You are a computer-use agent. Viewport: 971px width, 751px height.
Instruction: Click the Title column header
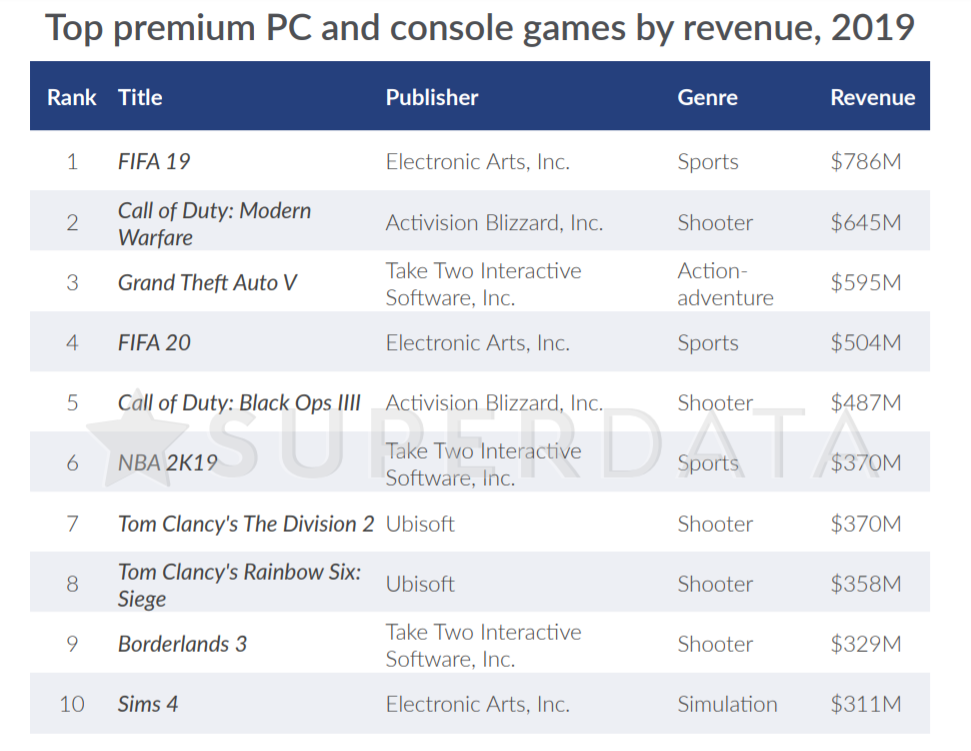pyautogui.click(x=140, y=97)
